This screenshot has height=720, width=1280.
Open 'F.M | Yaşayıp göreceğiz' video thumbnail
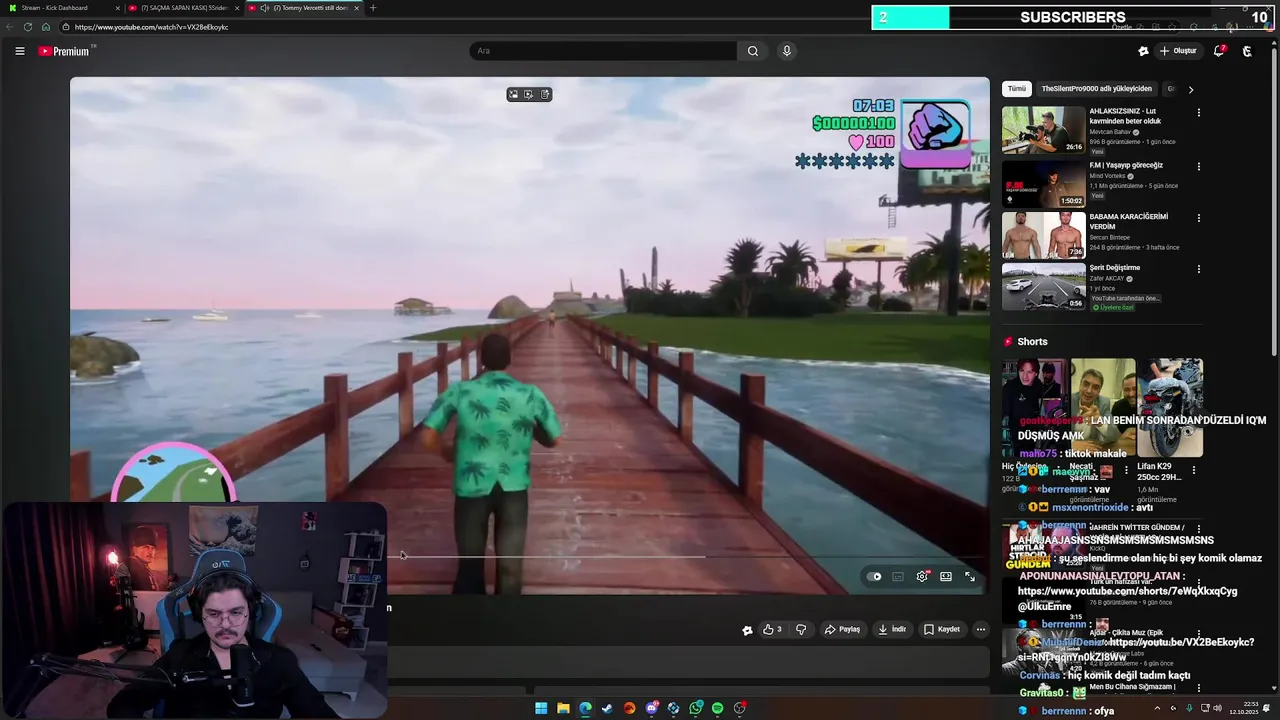click(x=1043, y=183)
